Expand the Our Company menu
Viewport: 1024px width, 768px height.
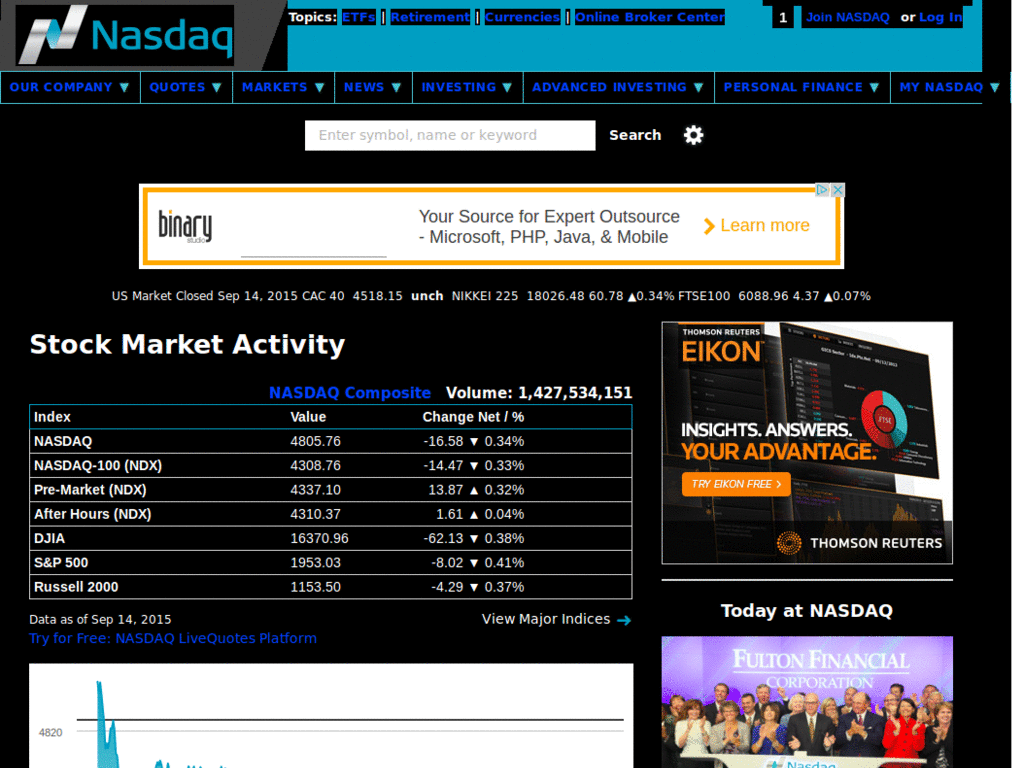click(70, 88)
